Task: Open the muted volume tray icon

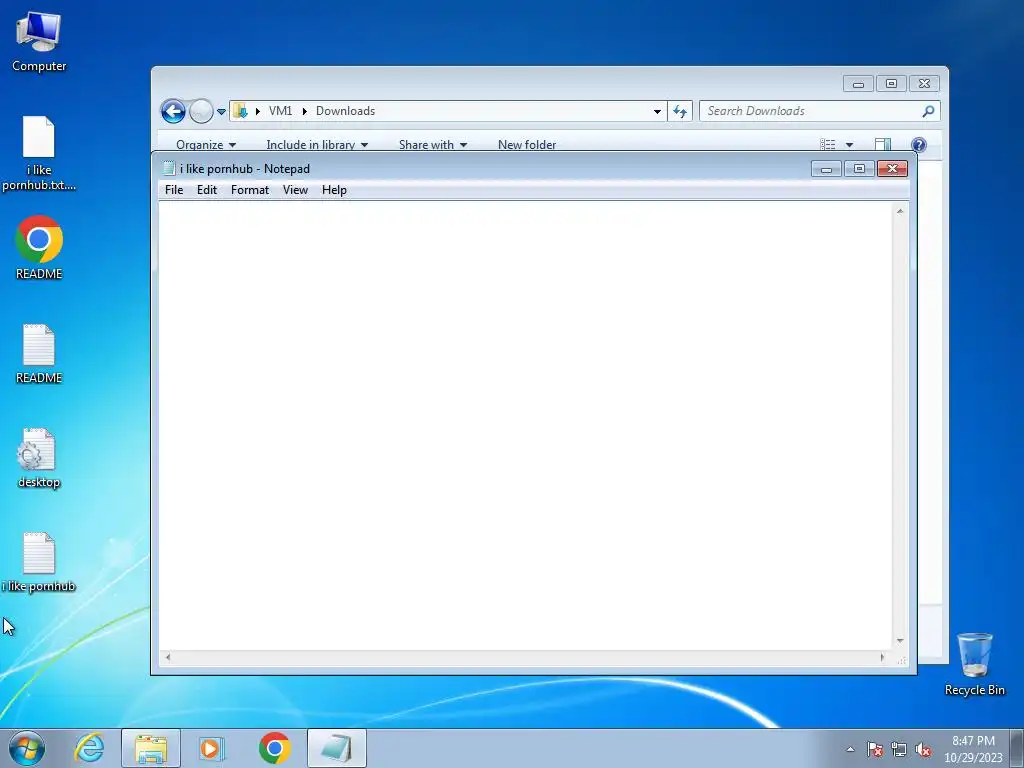Action: tap(923, 749)
